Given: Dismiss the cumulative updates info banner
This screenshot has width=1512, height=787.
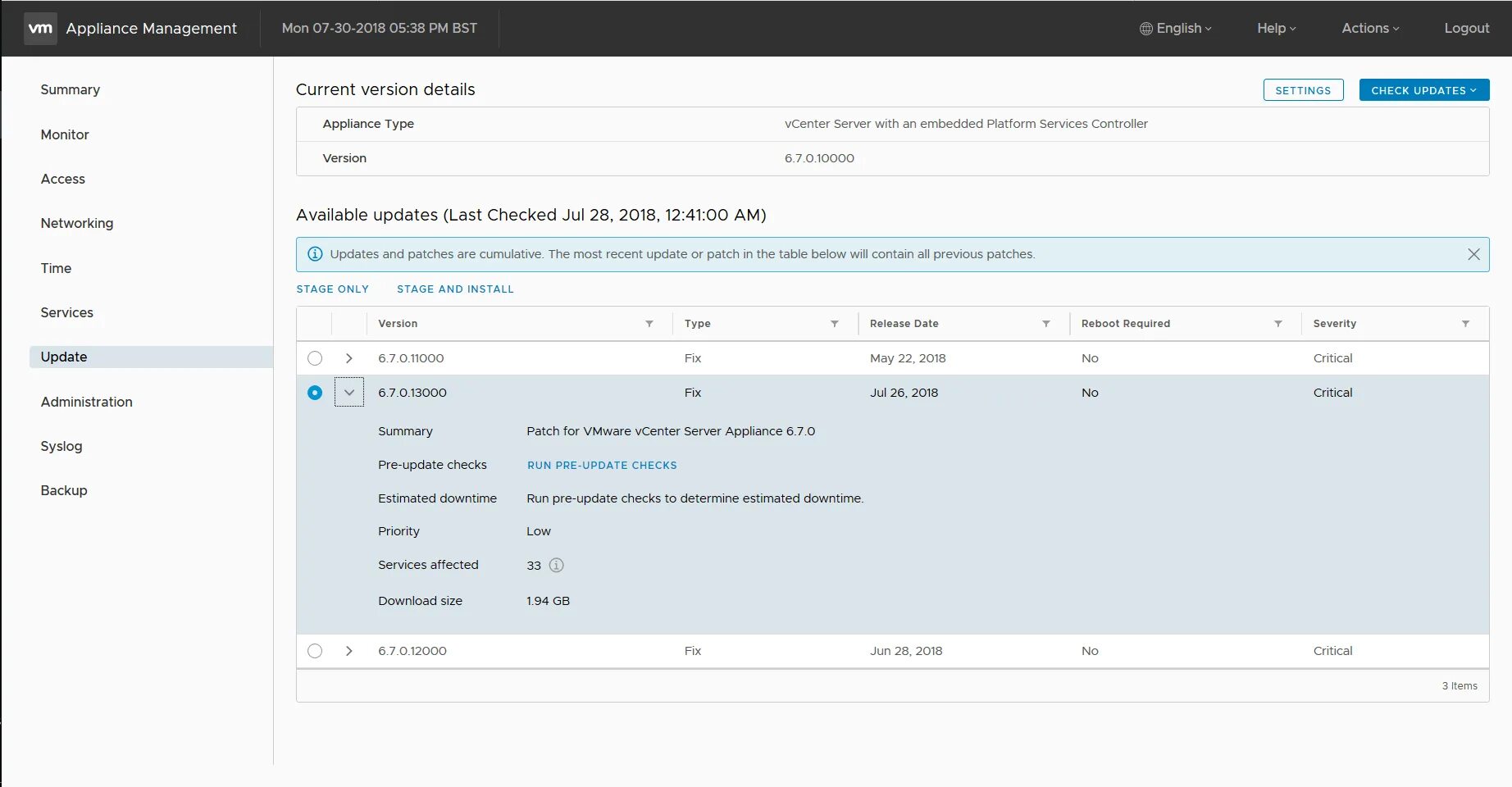Looking at the screenshot, I should (1473, 254).
